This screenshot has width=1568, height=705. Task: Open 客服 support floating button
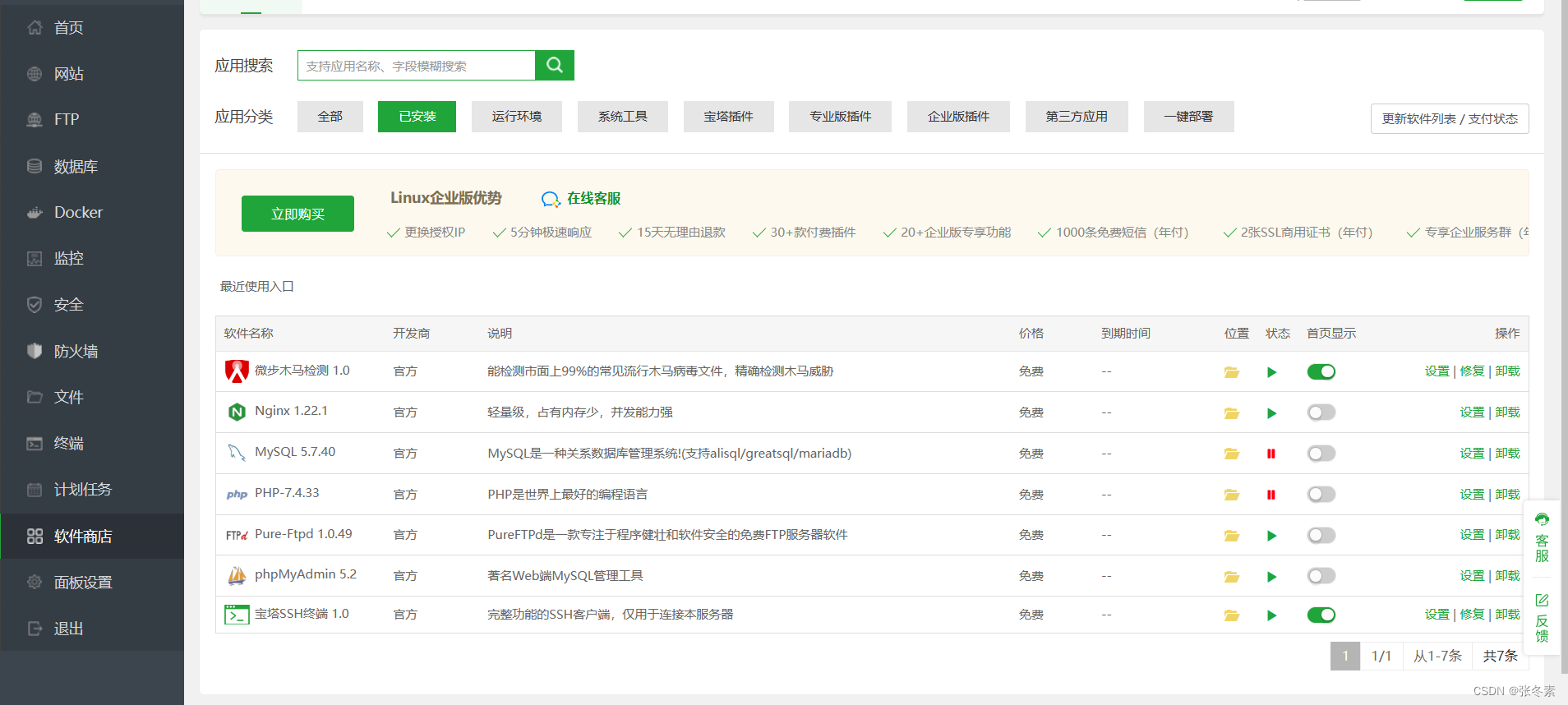coord(1542,539)
